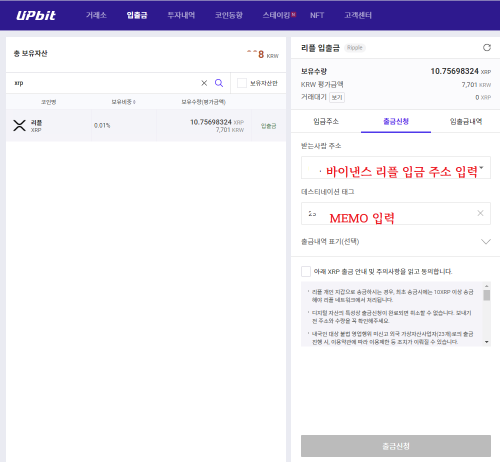Click the 받는사람 주소 input field
Image resolution: width=500 pixels, height=462 pixels.
click(396, 168)
